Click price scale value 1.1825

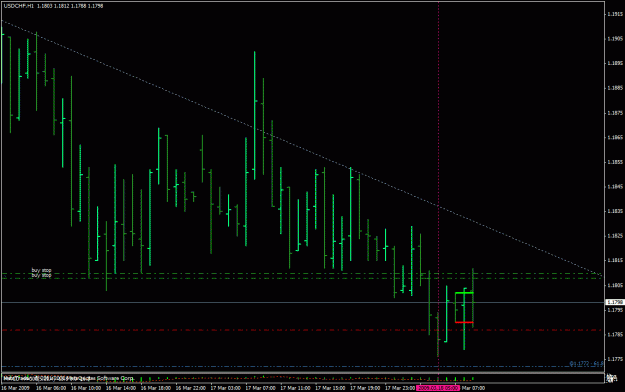(x=615, y=236)
